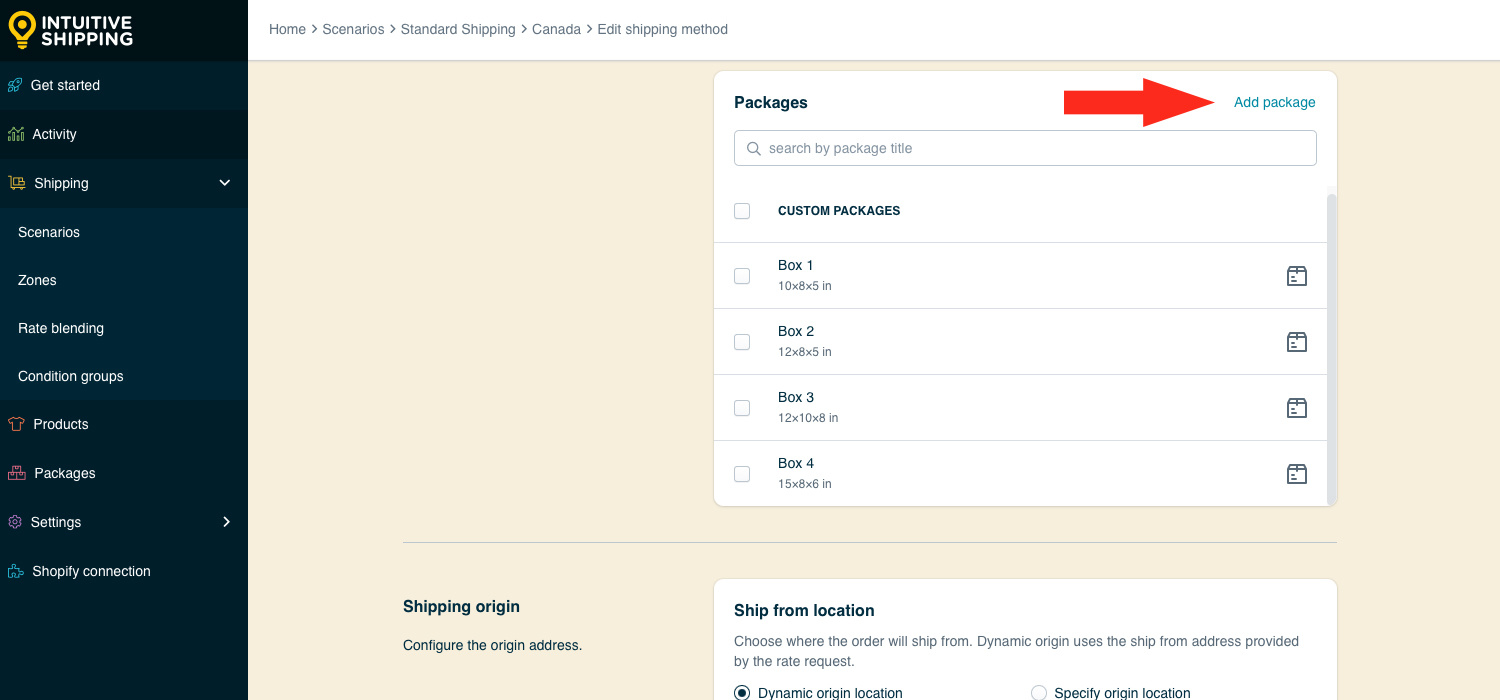Select Dynamic origin location radio button

point(742,693)
